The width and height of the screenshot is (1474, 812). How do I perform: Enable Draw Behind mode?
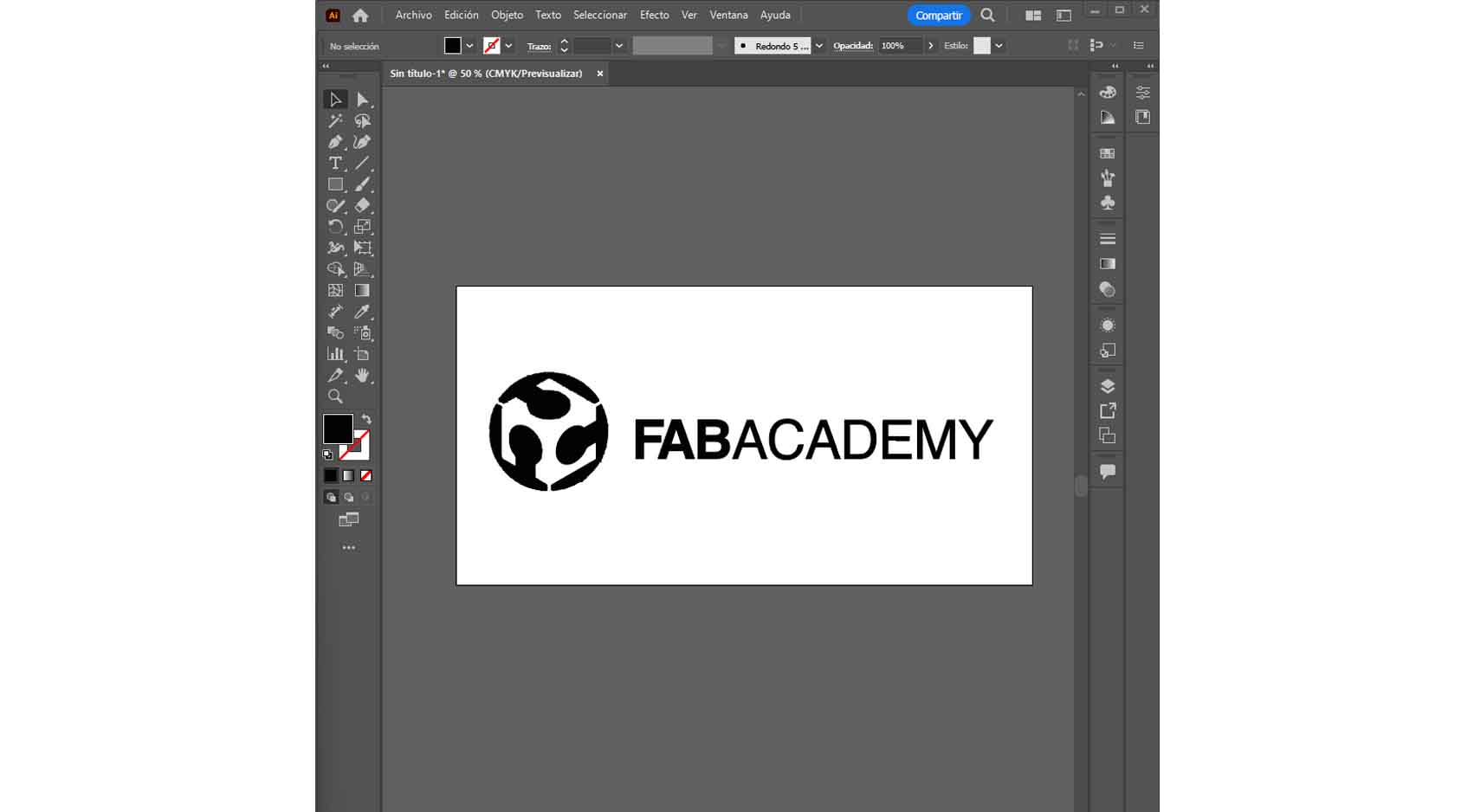pyautogui.click(x=348, y=497)
